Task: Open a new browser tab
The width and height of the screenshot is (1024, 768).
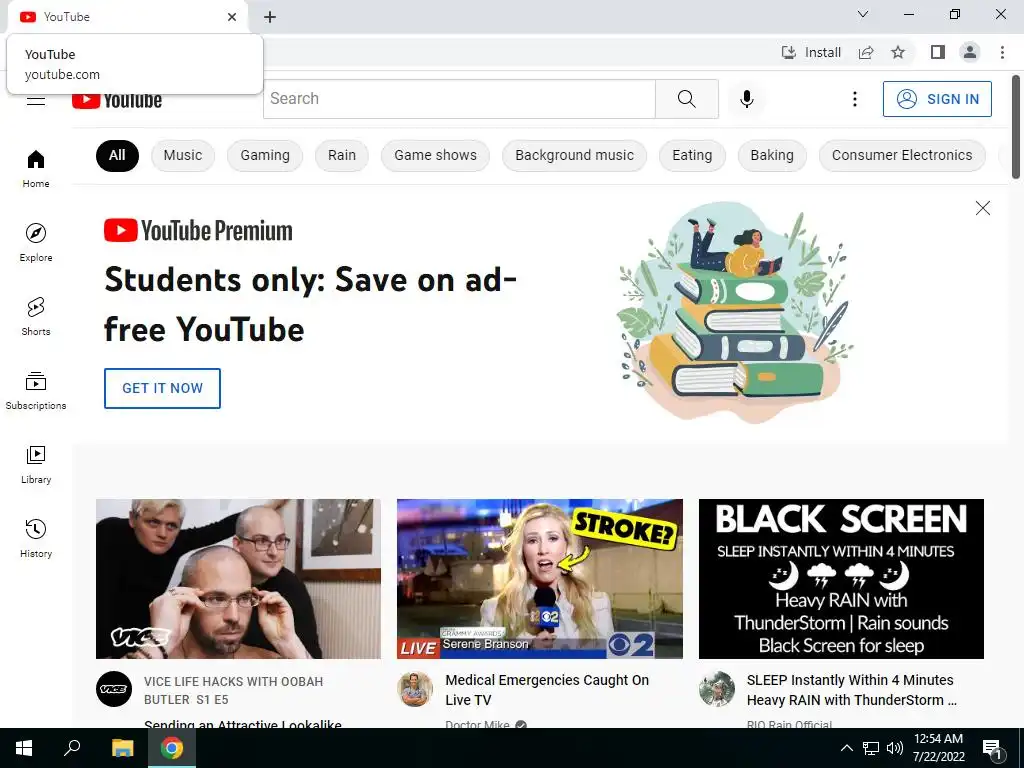Action: pyautogui.click(x=270, y=17)
